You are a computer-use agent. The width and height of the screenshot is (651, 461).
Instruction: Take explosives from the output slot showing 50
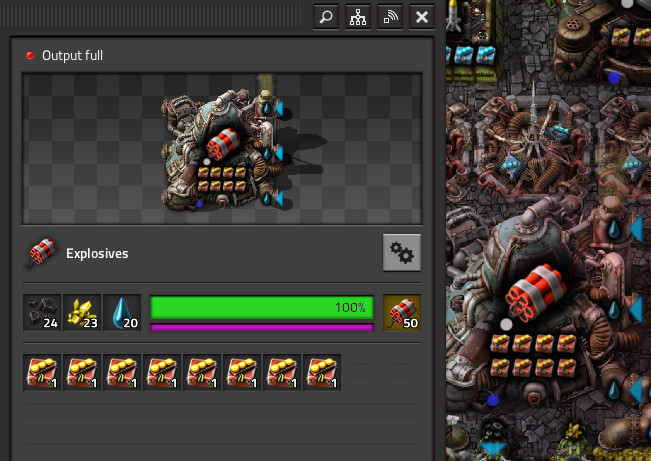point(402,312)
